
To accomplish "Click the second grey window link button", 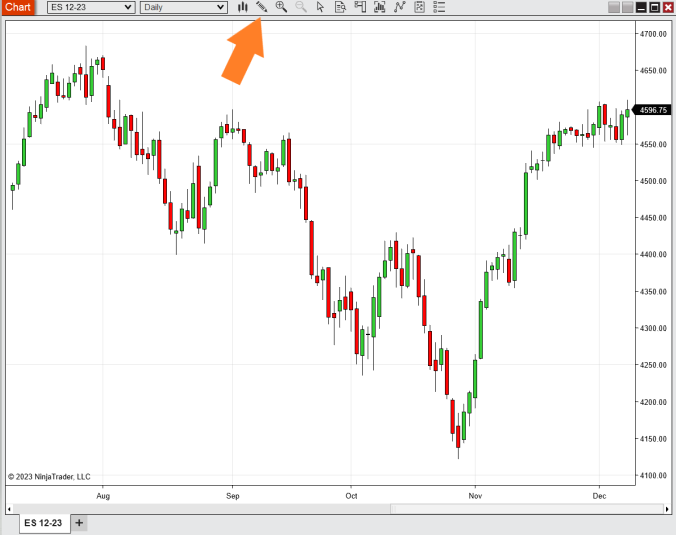I will coord(628,7).
